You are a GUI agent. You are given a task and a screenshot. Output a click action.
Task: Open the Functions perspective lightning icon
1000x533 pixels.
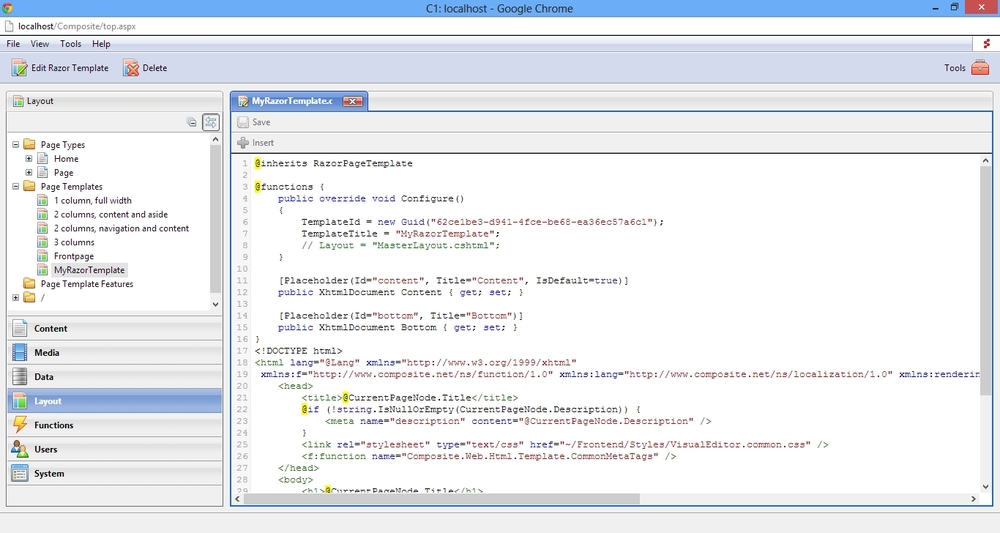tap(19, 425)
